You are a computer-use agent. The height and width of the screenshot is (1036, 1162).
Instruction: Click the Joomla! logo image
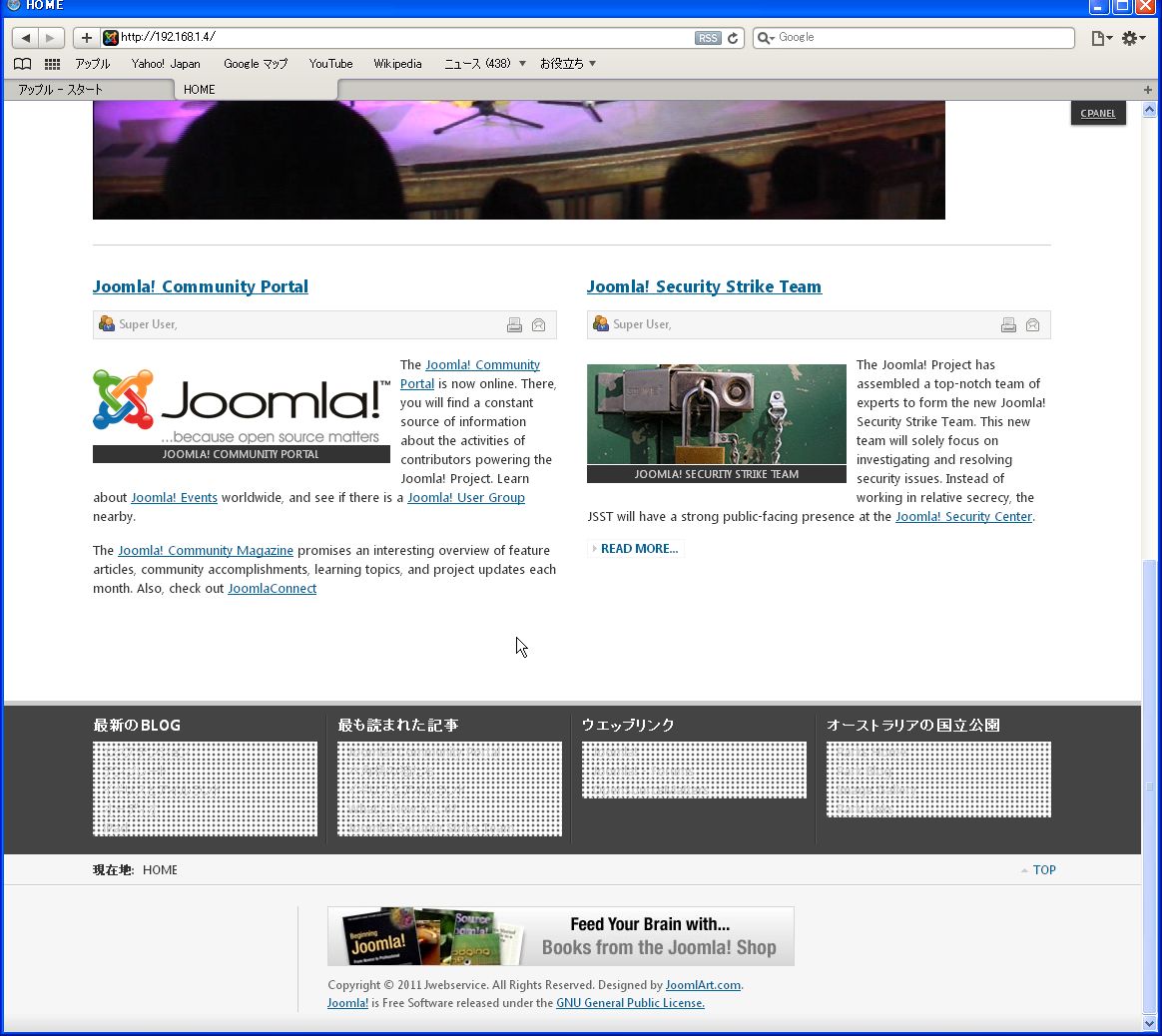click(242, 406)
